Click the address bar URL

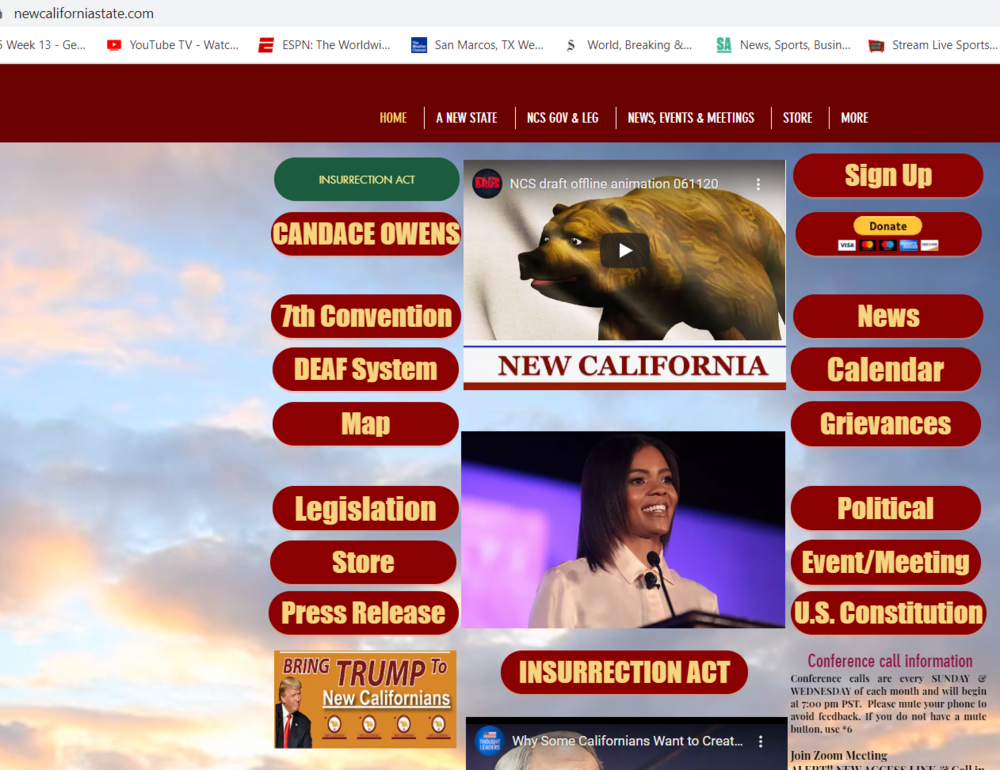click(x=84, y=13)
